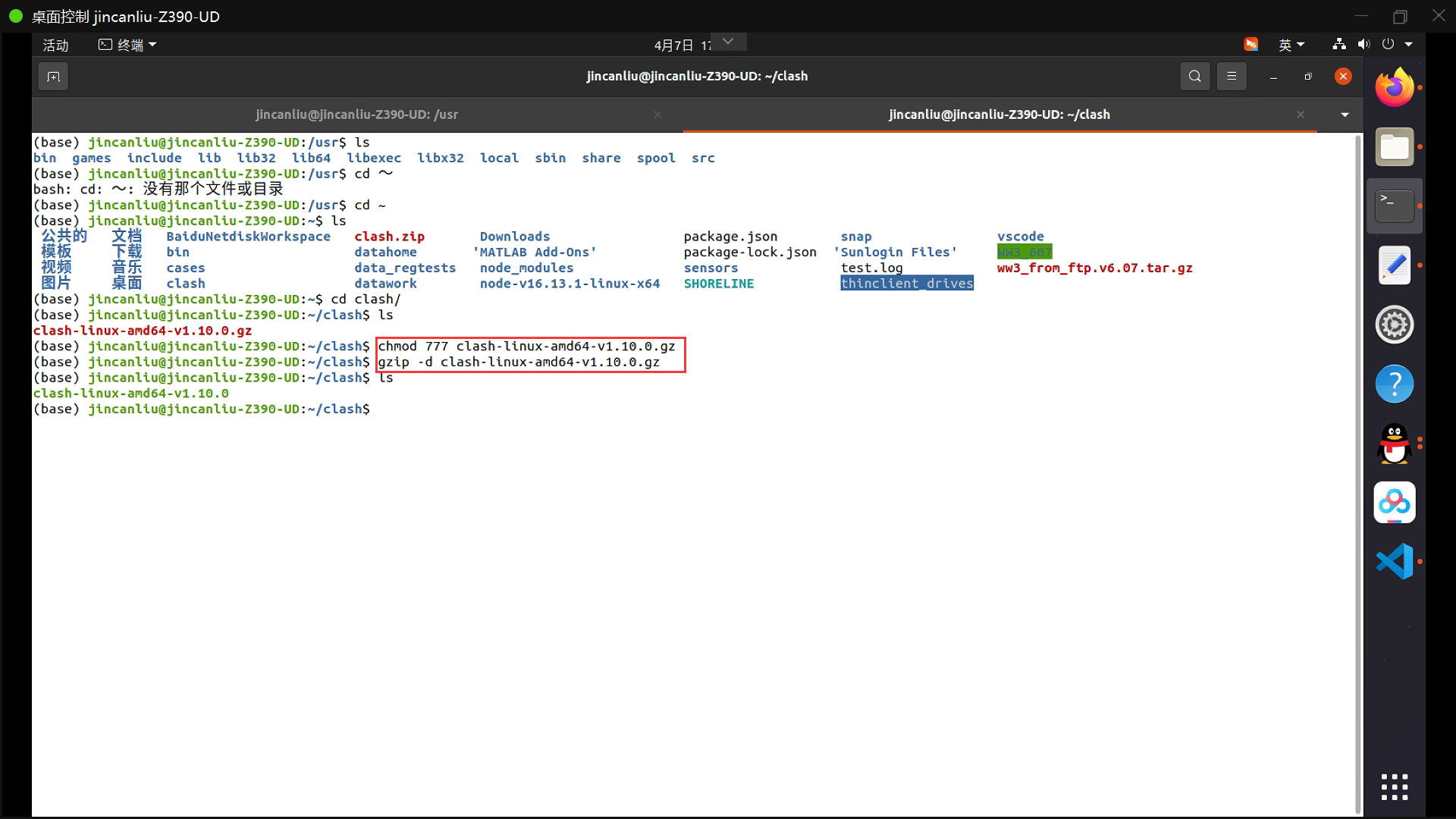The height and width of the screenshot is (819, 1456).
Task: Click the terminal vertical scrollbar
Action: pos(1357,470)
